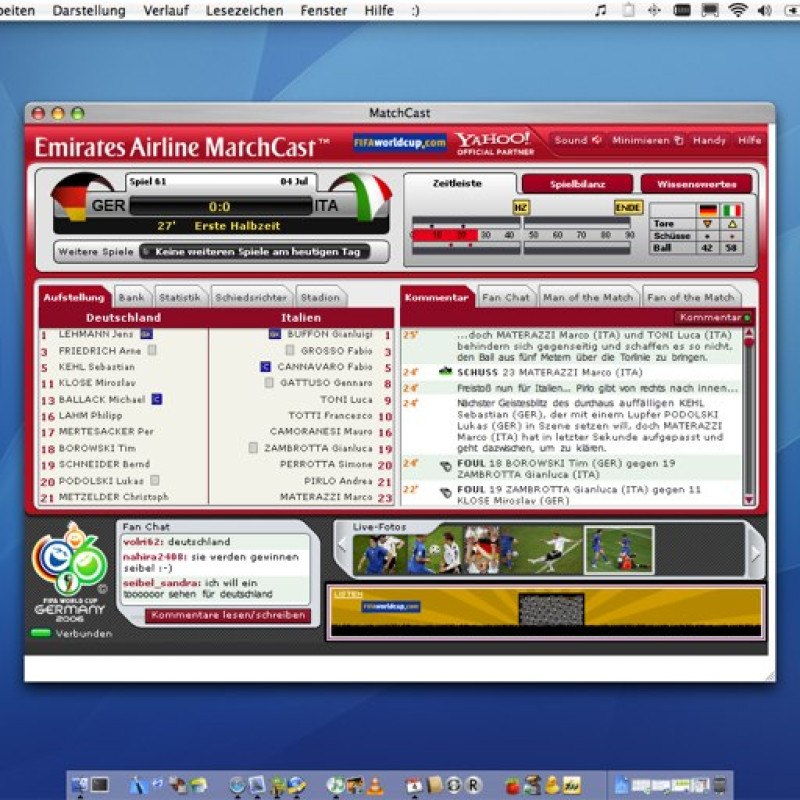Image resolution: width=800 pixels, height=800 pixels.
Task: Show next Live-Fotos with right arrow
Action: tap(755, 553)
